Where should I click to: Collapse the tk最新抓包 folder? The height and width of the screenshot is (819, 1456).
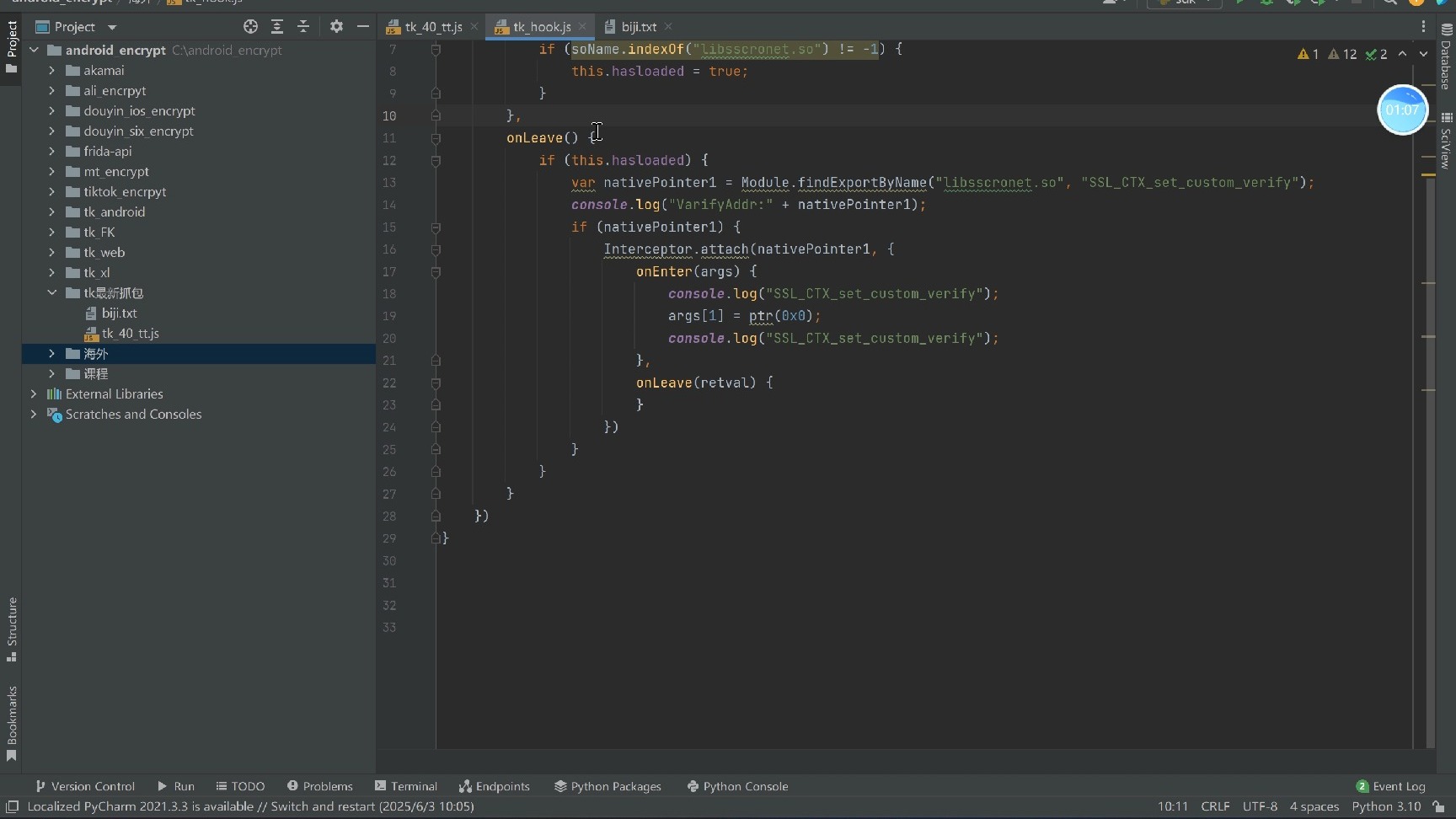[51, 293]
